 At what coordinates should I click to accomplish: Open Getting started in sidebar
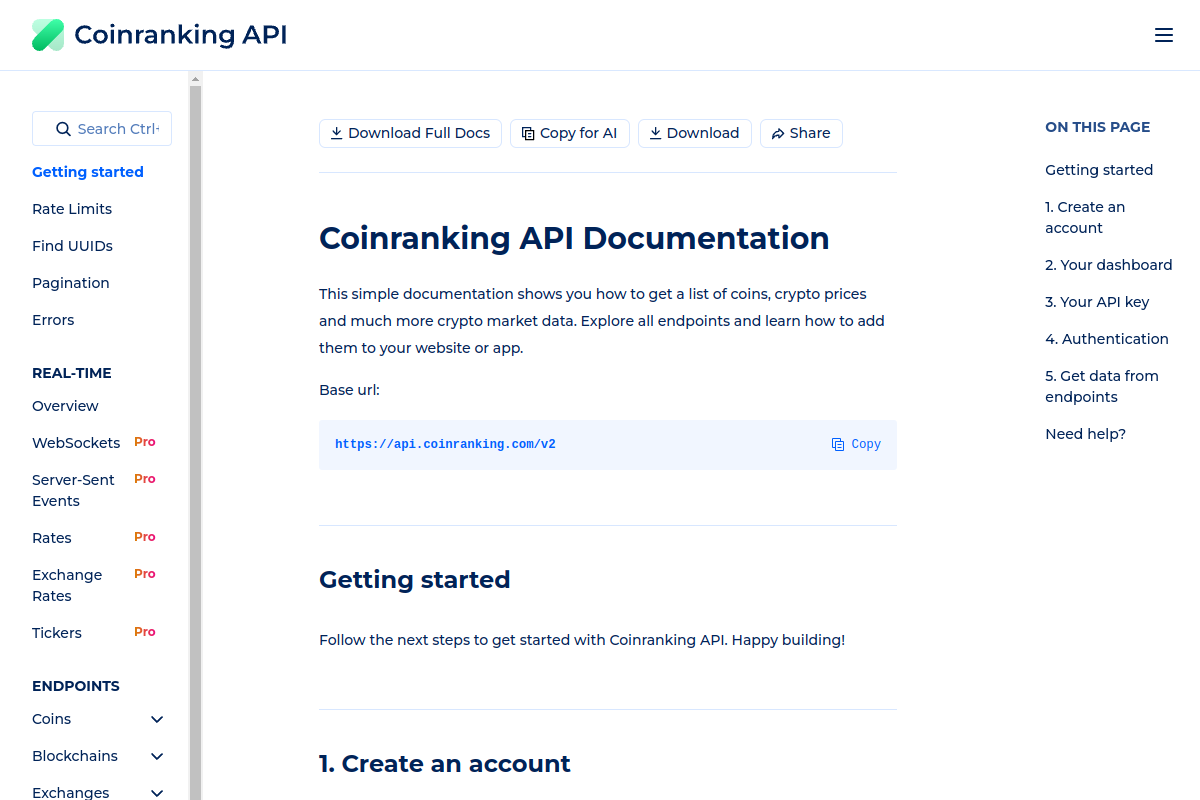(x=88, y=172)
